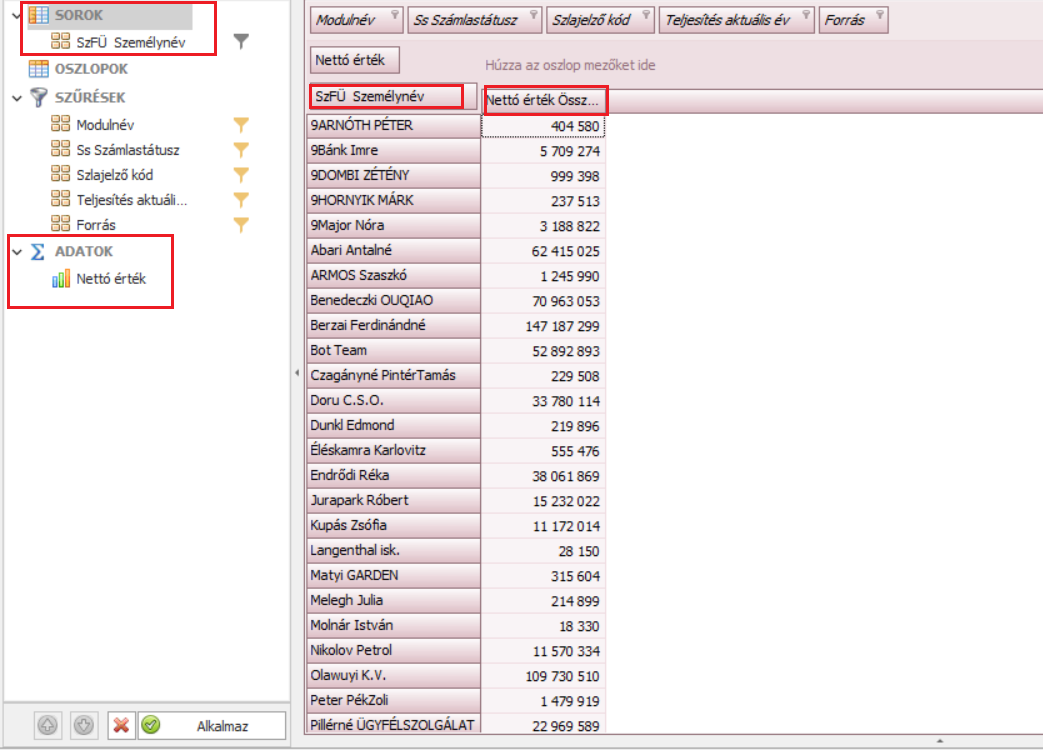Click the Nettó érték data field button
Screen dimensions: 1043x750
(x=355, y=61)
